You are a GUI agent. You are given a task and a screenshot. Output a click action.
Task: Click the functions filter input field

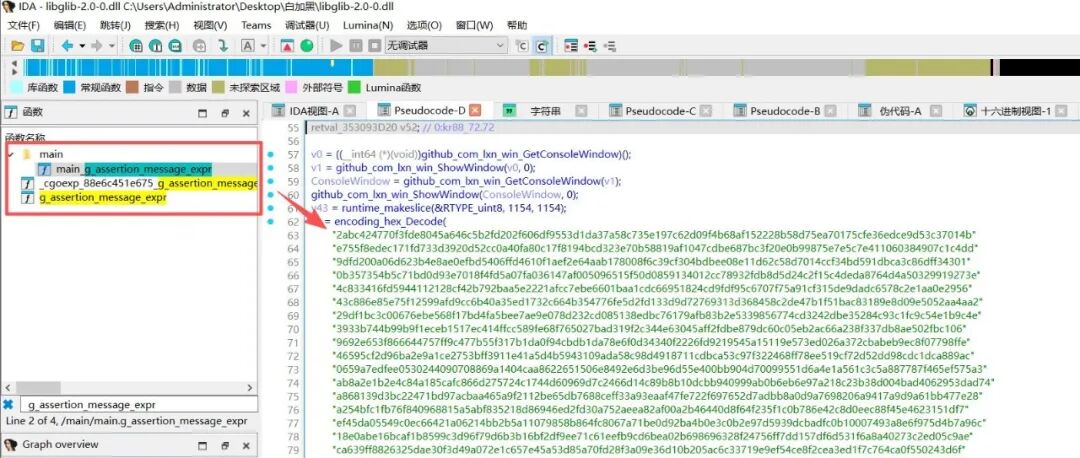point(138,404)
